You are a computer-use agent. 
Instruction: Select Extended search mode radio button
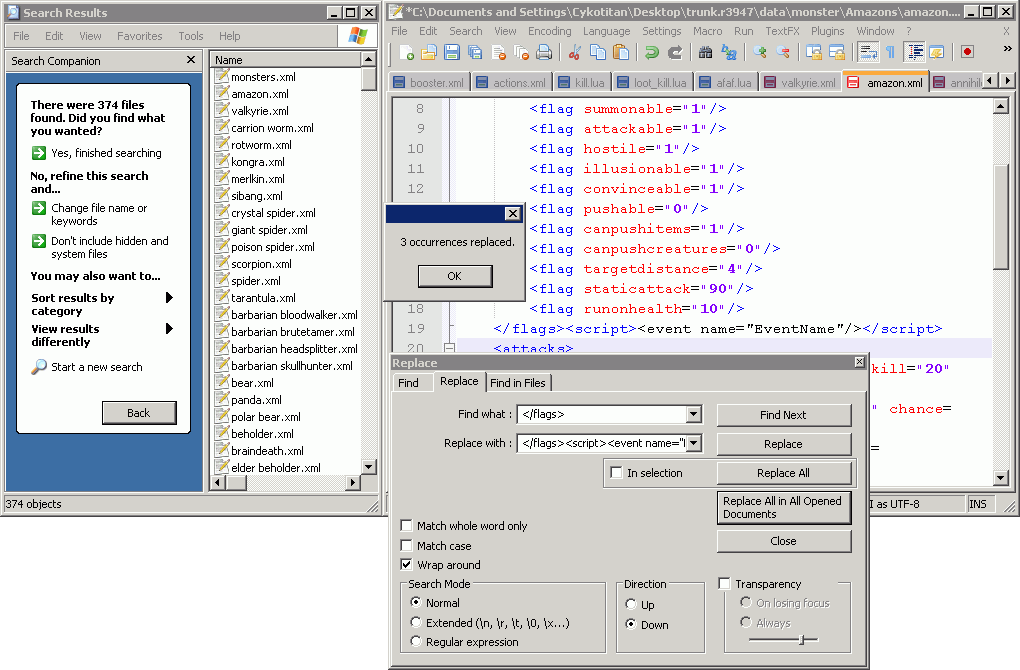coord(416,623)
